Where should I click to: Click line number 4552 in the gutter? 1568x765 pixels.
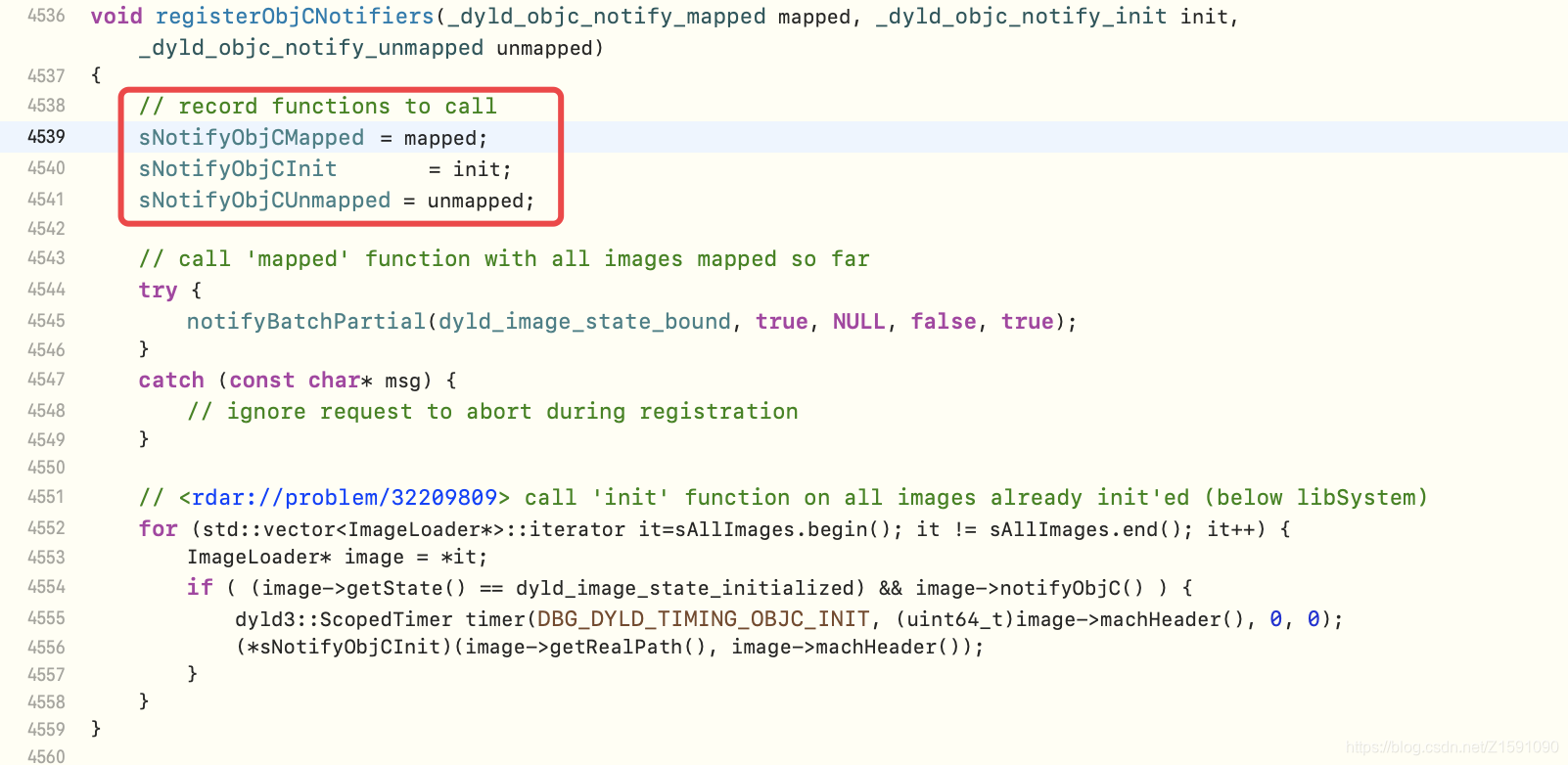pos(46,528)
